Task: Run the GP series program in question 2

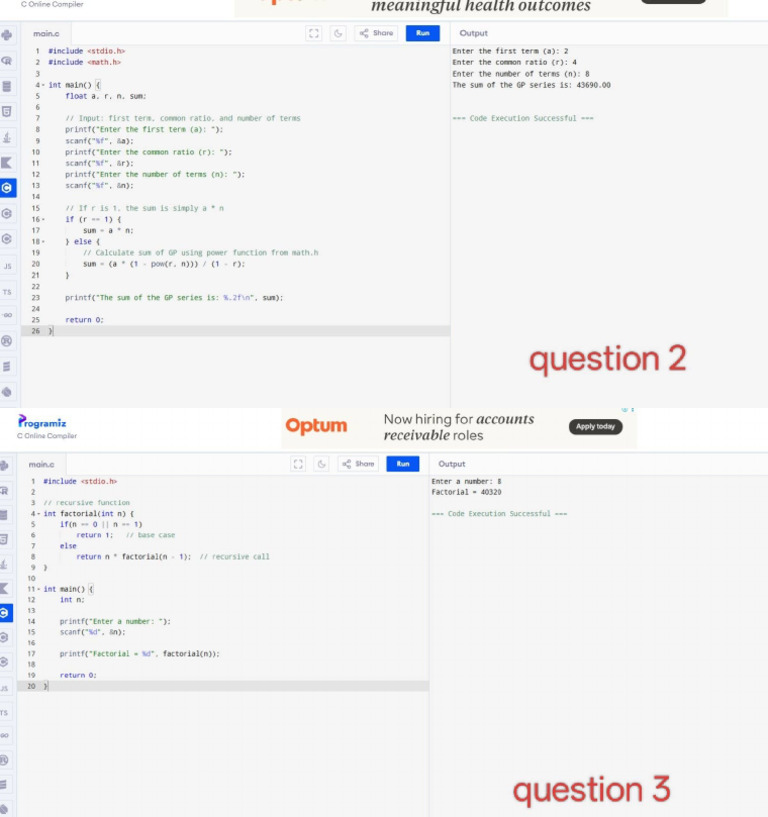Action: click(423, 33)
